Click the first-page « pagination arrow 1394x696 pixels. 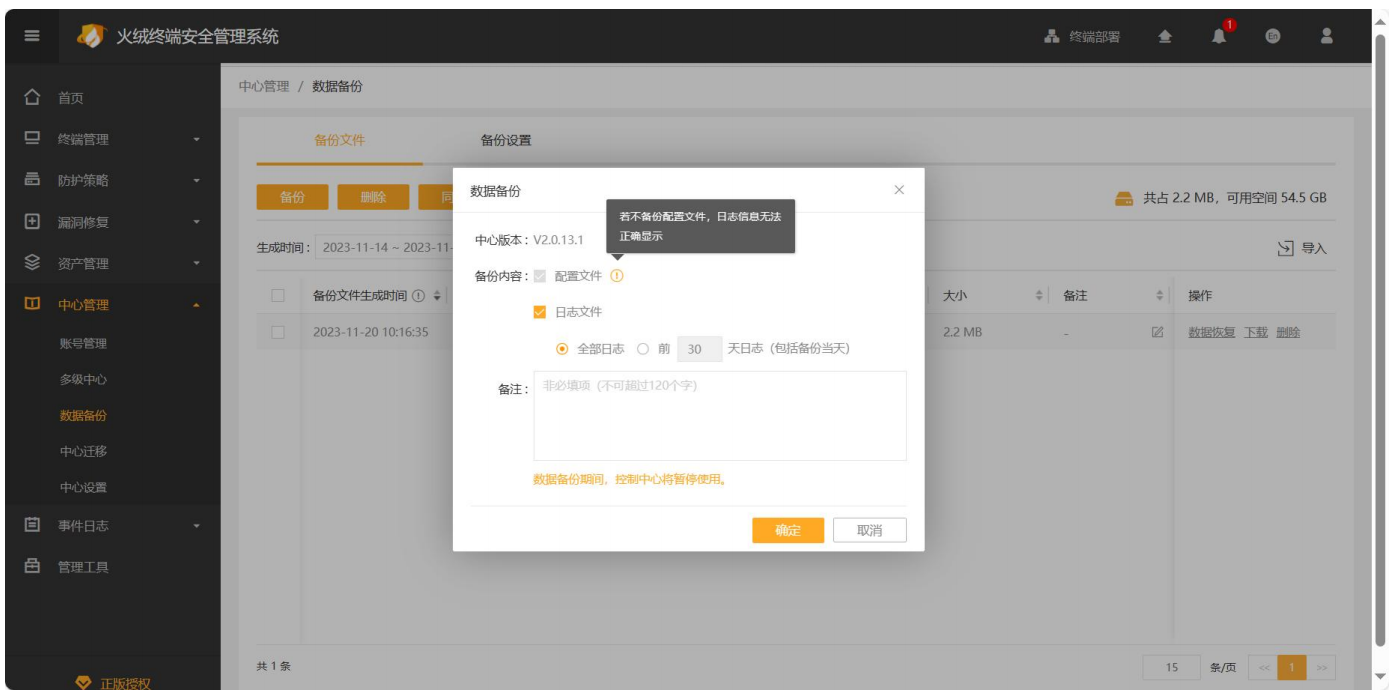tap(1264, 668)
